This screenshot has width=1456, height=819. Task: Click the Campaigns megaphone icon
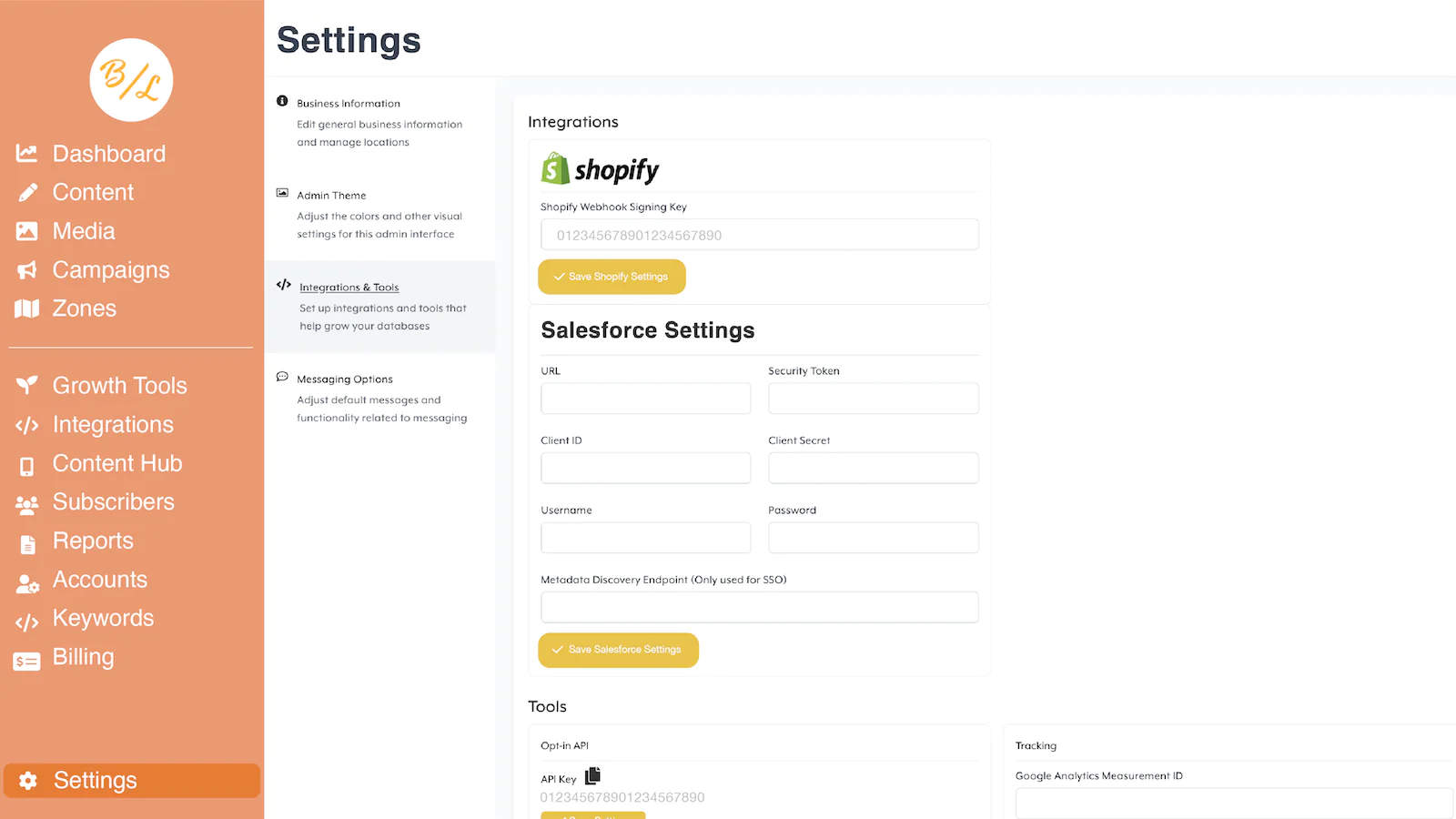(x=27, y=270)
